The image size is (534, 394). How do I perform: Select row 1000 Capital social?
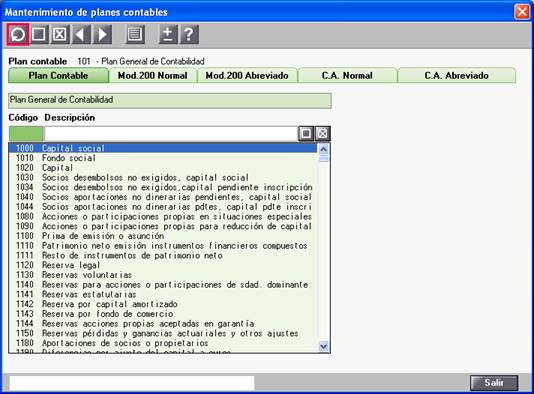(163, 148)
